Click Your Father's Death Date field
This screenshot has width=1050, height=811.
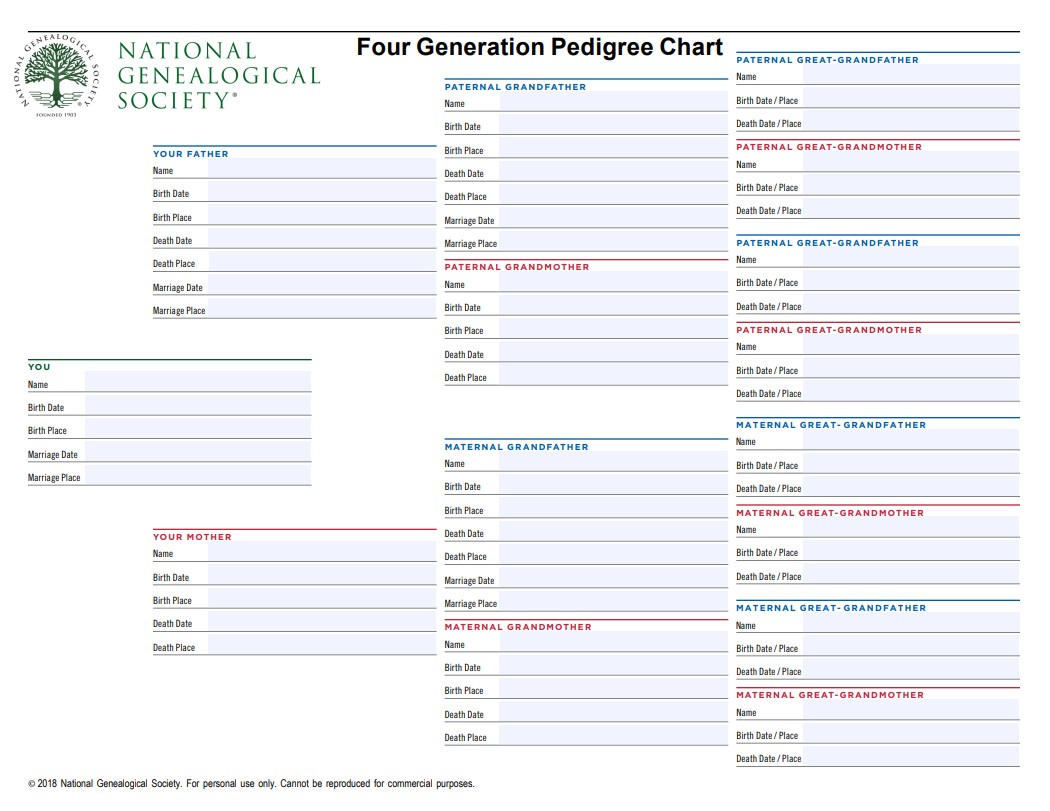(321, 238)
